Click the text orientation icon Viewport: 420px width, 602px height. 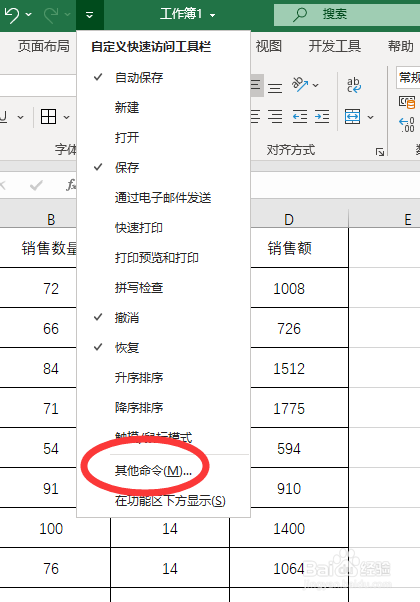300,84
